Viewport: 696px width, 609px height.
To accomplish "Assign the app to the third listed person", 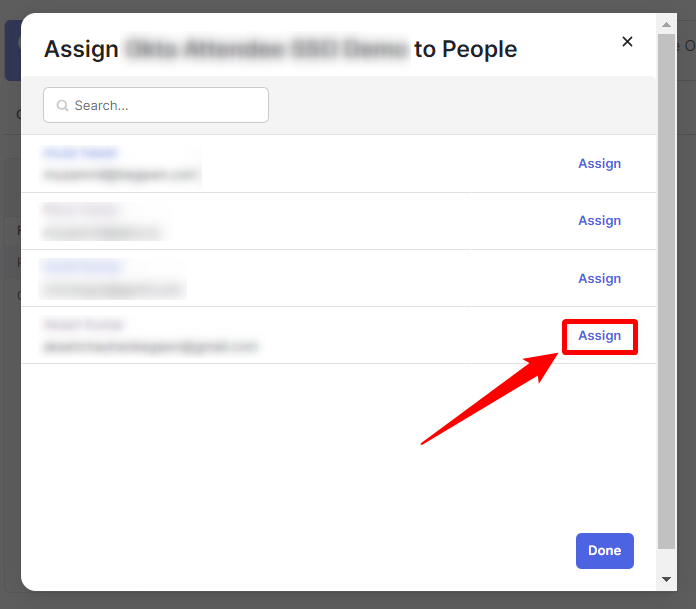I will click(599, 279).
